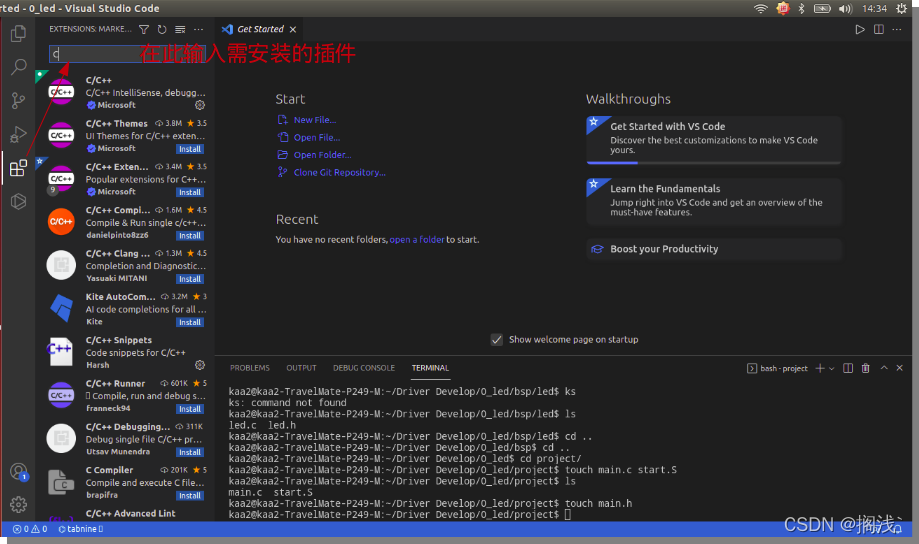This screenshot has width=919, height=544.
Task: Open Boost your Productivity walkthrough
Action: click(x=714, y=249)
